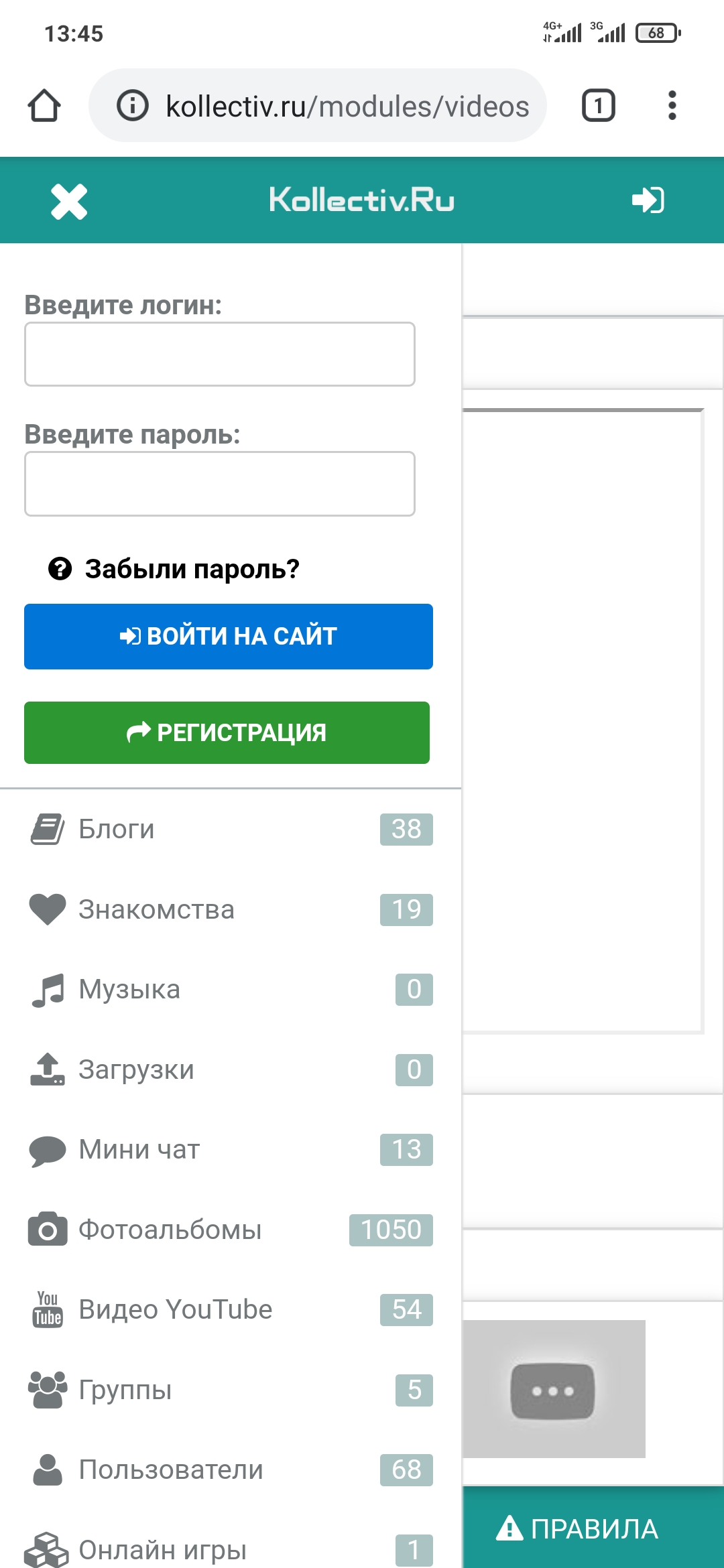Click the video placeholder thumbnail
Image resolution: width=724 pixels, height=1568 pixels.
[x=553, y=1390]
